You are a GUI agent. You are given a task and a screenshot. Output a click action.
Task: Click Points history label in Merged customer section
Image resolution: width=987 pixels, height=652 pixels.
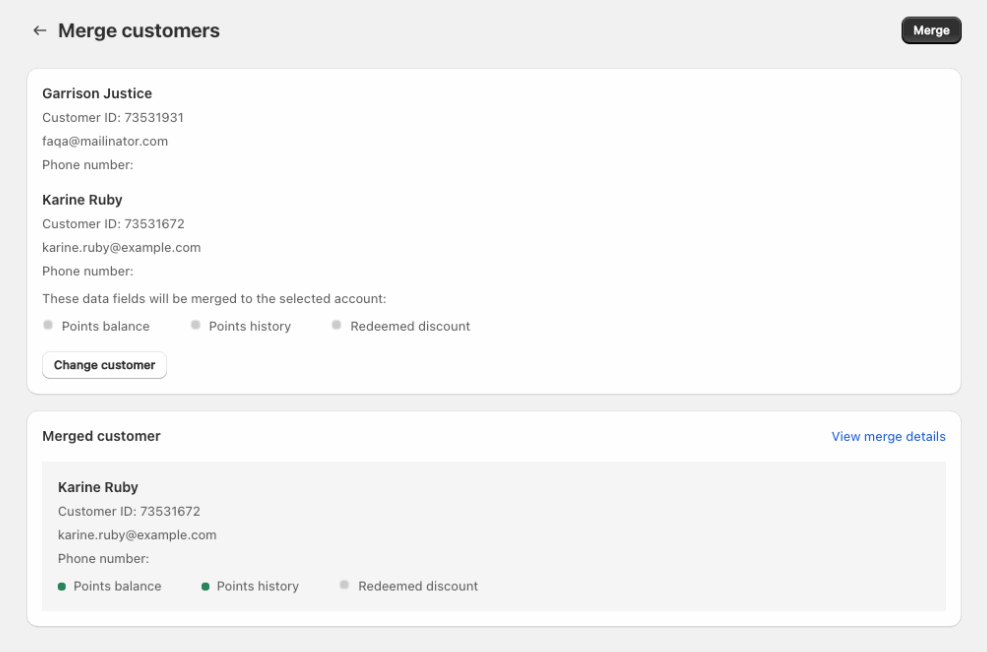[x=257, y=586]
